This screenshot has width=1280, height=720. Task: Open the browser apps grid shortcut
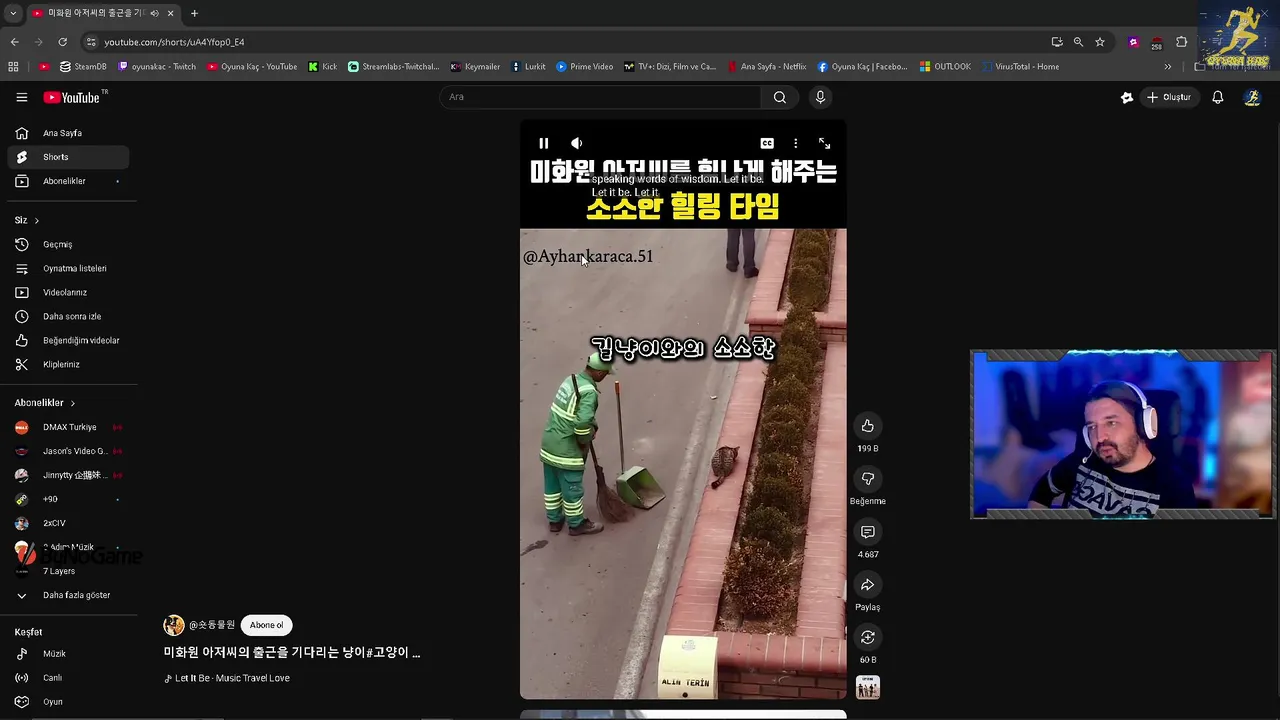point(13,67)
